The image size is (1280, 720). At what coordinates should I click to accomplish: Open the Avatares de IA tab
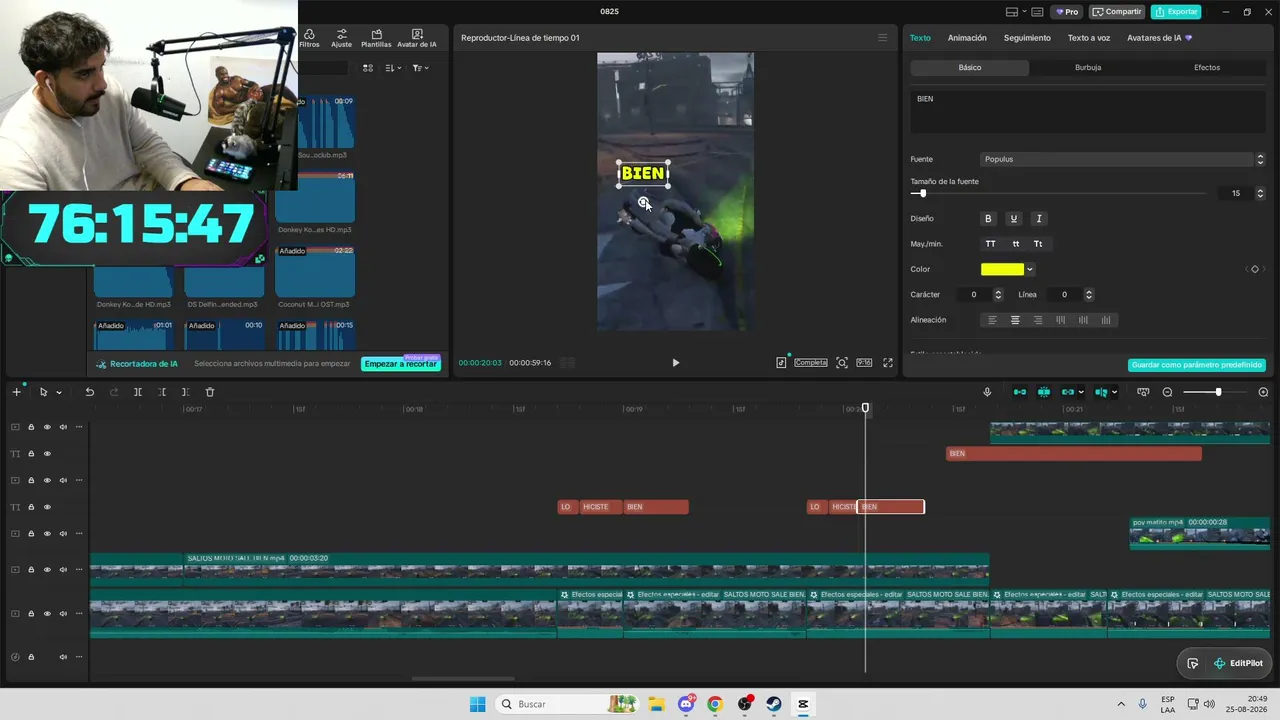[1159, 38]
